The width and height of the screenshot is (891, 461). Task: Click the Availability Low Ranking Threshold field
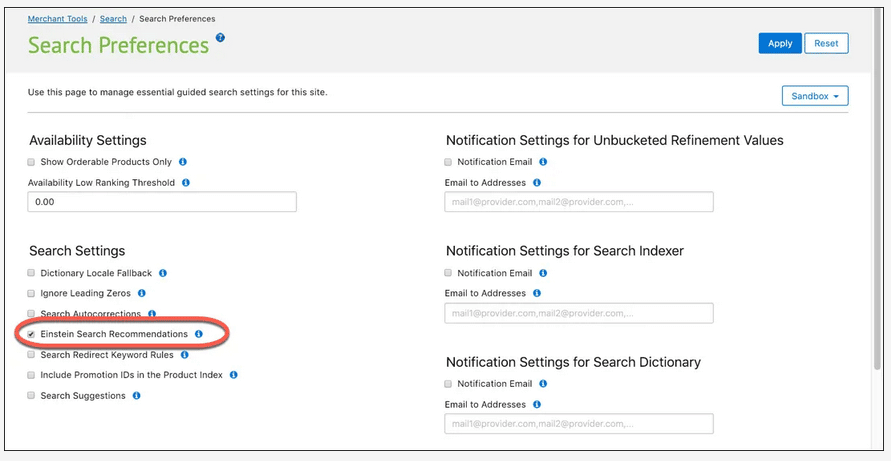click(162, 202)
